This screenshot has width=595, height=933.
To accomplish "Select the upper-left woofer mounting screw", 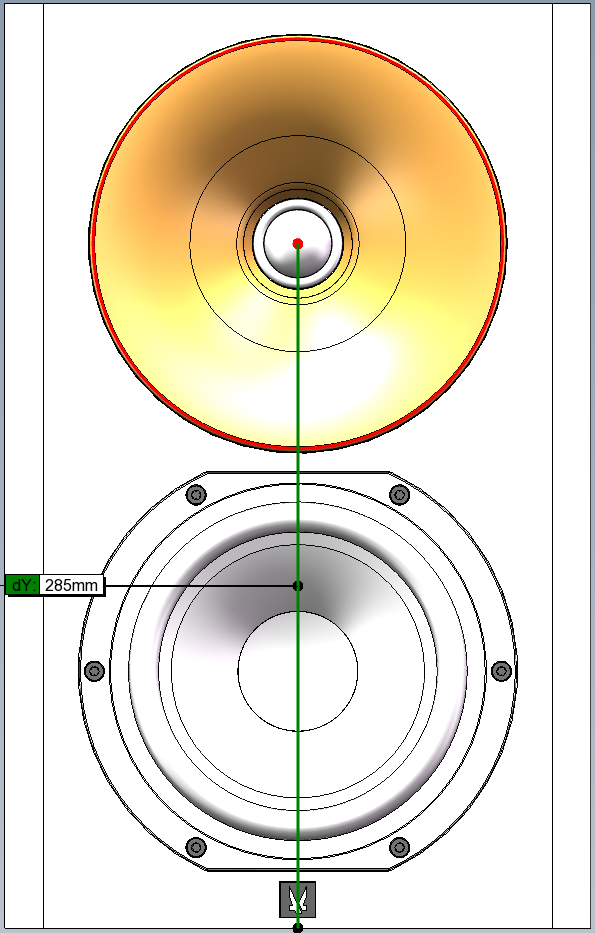I will pyautogui.click(x=196, y=494).
